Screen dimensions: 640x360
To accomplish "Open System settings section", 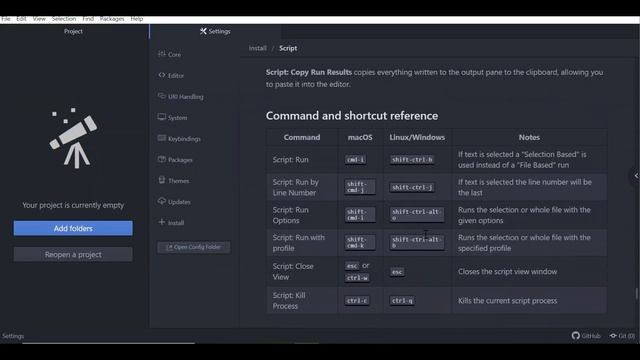I will 173,118.
